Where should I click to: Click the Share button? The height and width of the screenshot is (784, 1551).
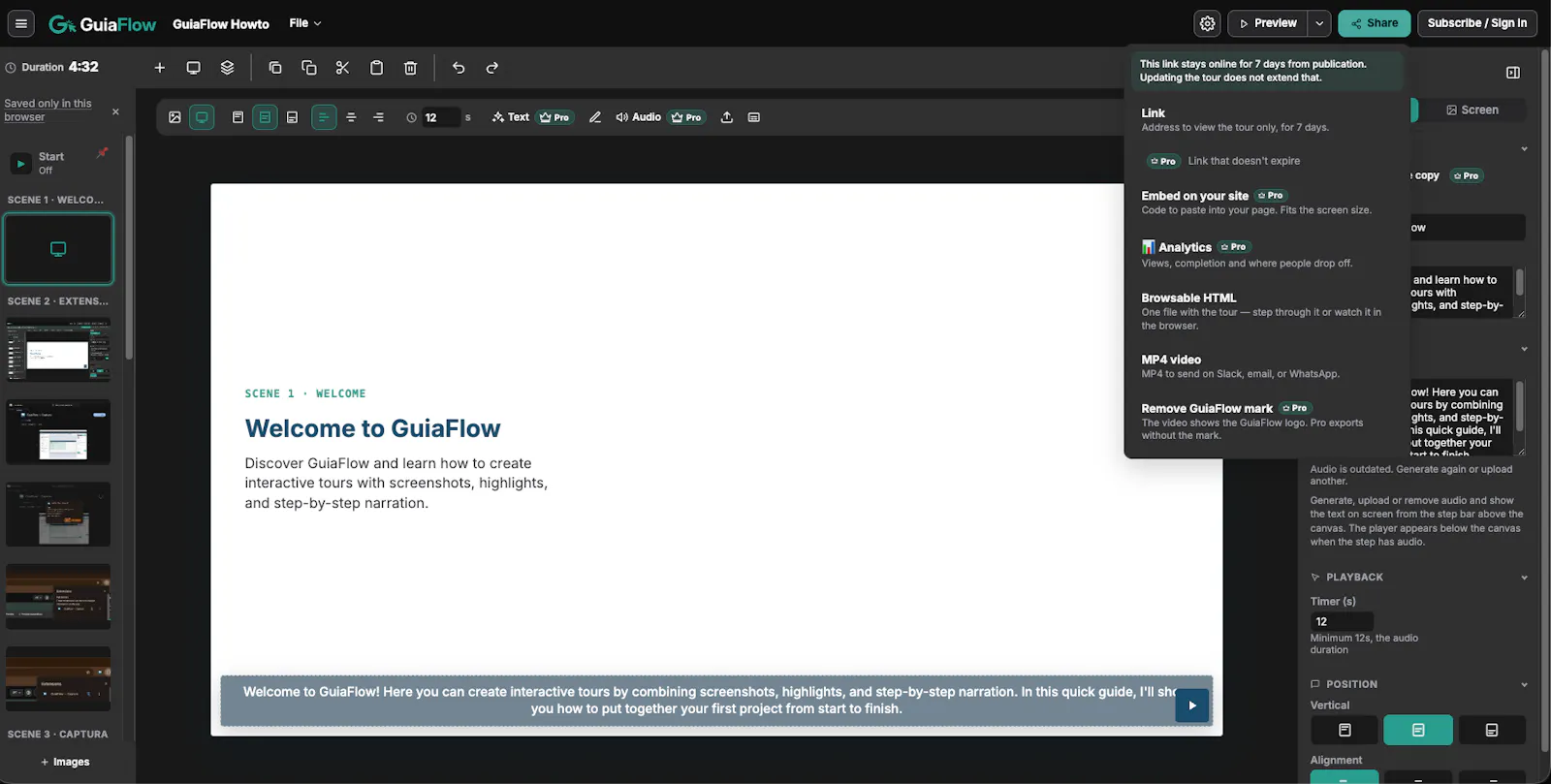(x=1374, y=23)
